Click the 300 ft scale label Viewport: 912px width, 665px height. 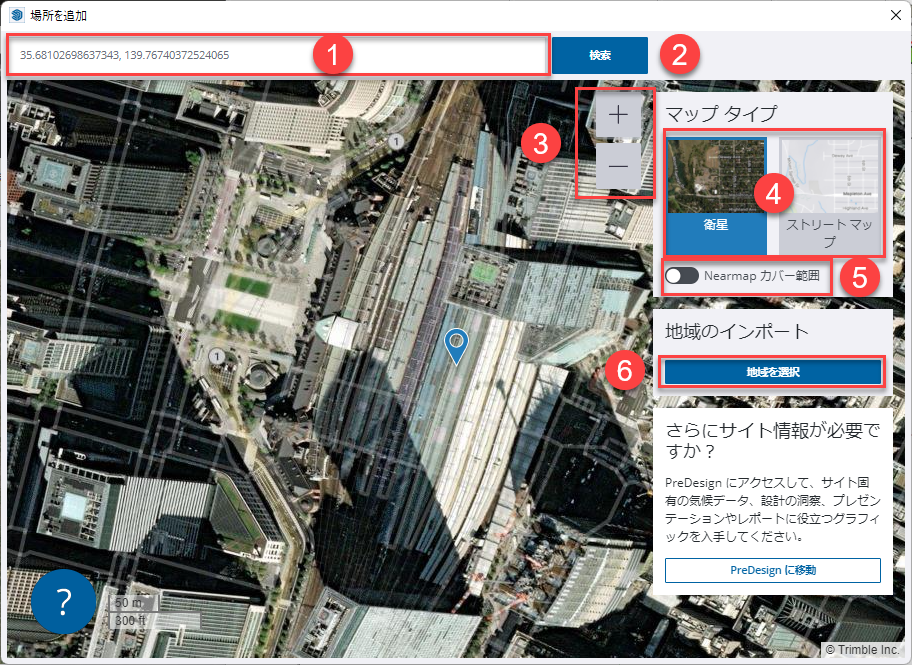coord(131,621)
